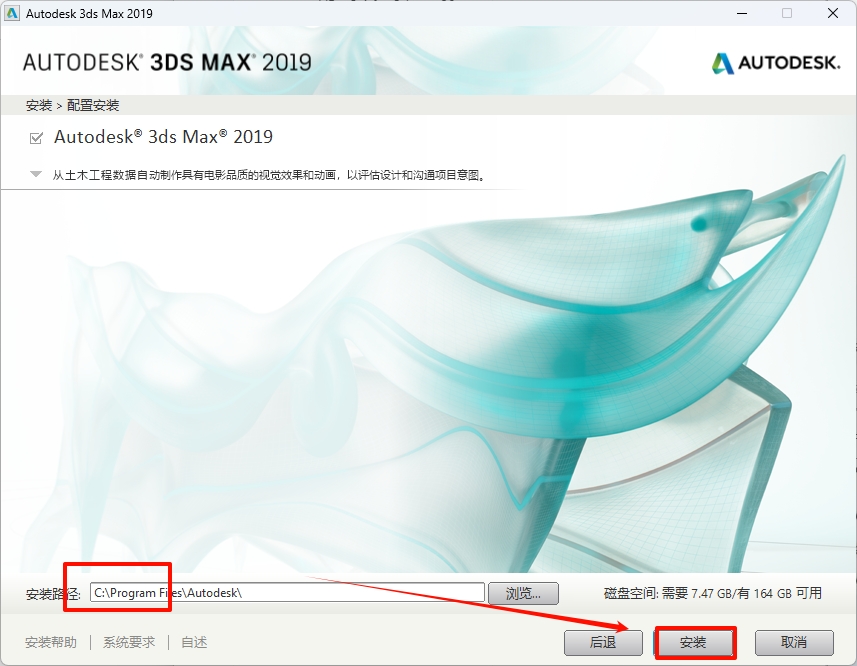View 系统要求 system requirements
The width and height of the screenshot is (857, 666).
coord(128,643)
